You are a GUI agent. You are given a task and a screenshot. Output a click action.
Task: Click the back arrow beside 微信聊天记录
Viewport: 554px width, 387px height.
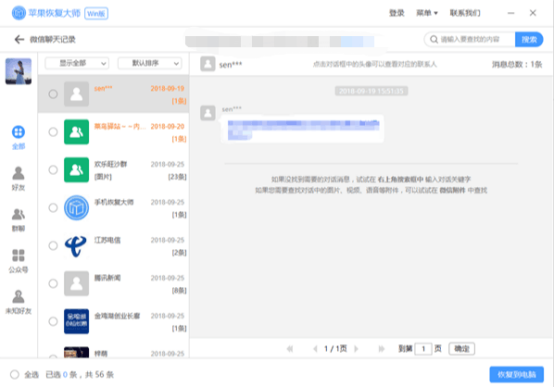point(19,39)
